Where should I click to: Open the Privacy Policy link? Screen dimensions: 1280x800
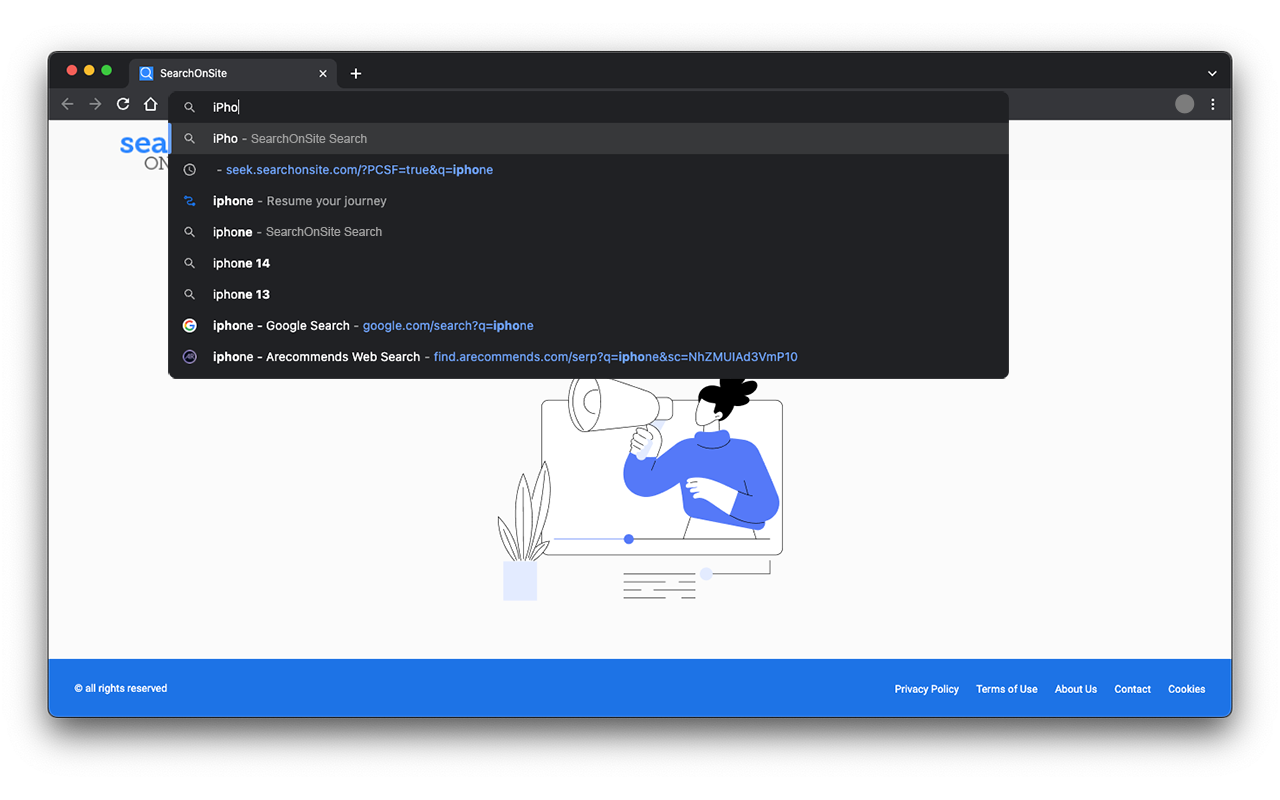click(x=926, y=688)
